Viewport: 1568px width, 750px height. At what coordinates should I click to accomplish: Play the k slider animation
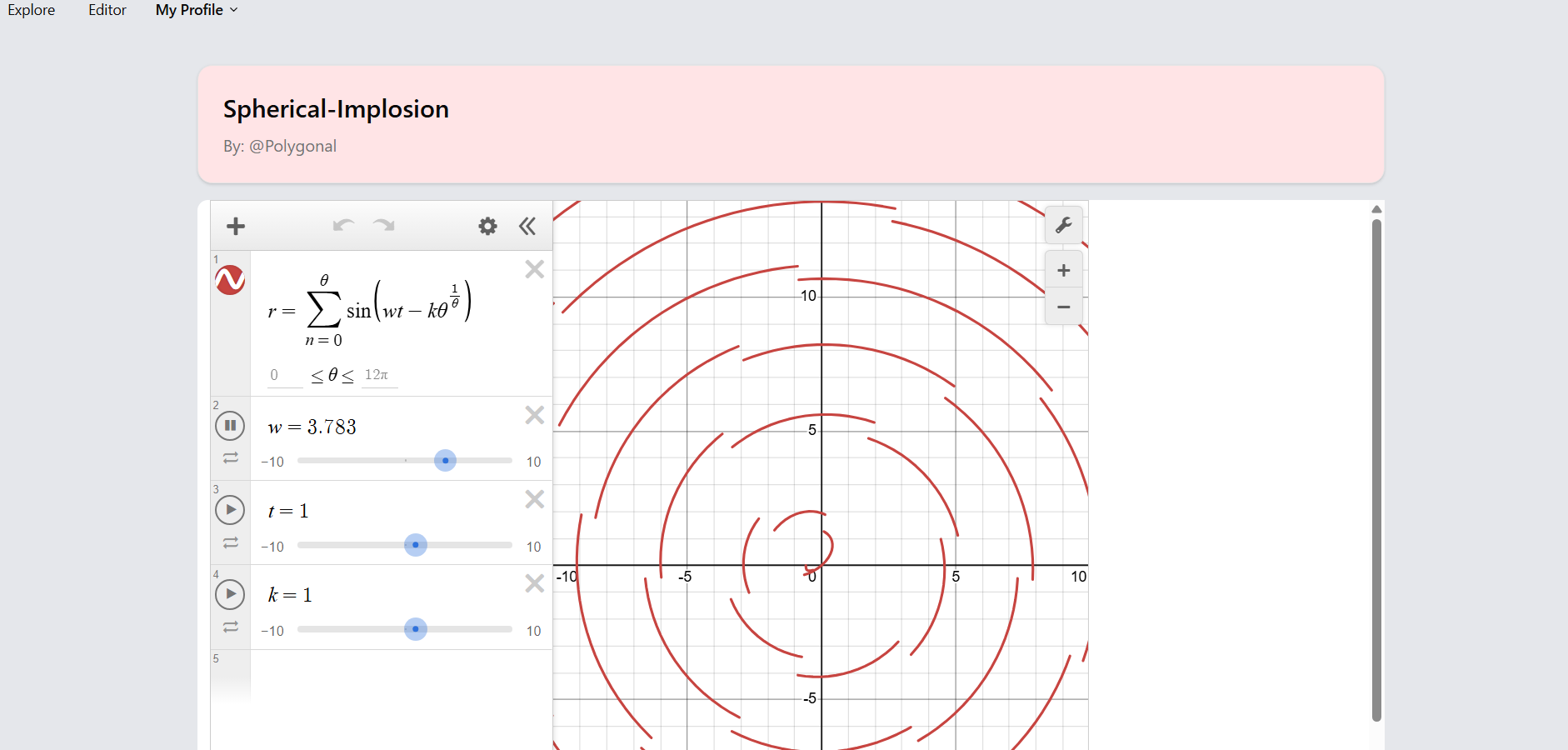pos(230,594)
